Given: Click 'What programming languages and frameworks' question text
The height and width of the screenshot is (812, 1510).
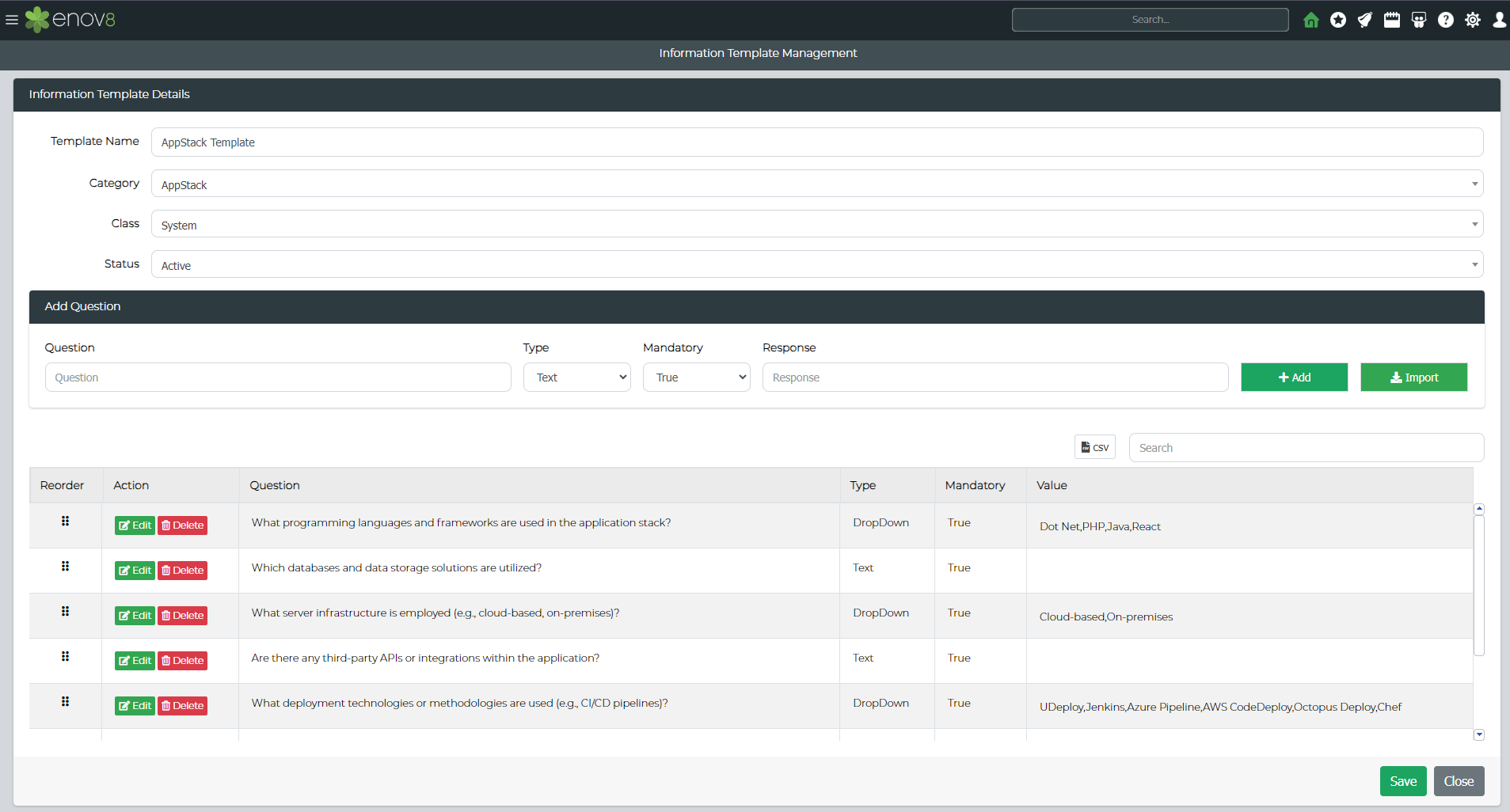Looking at the screenshot, I should [461, 522].
